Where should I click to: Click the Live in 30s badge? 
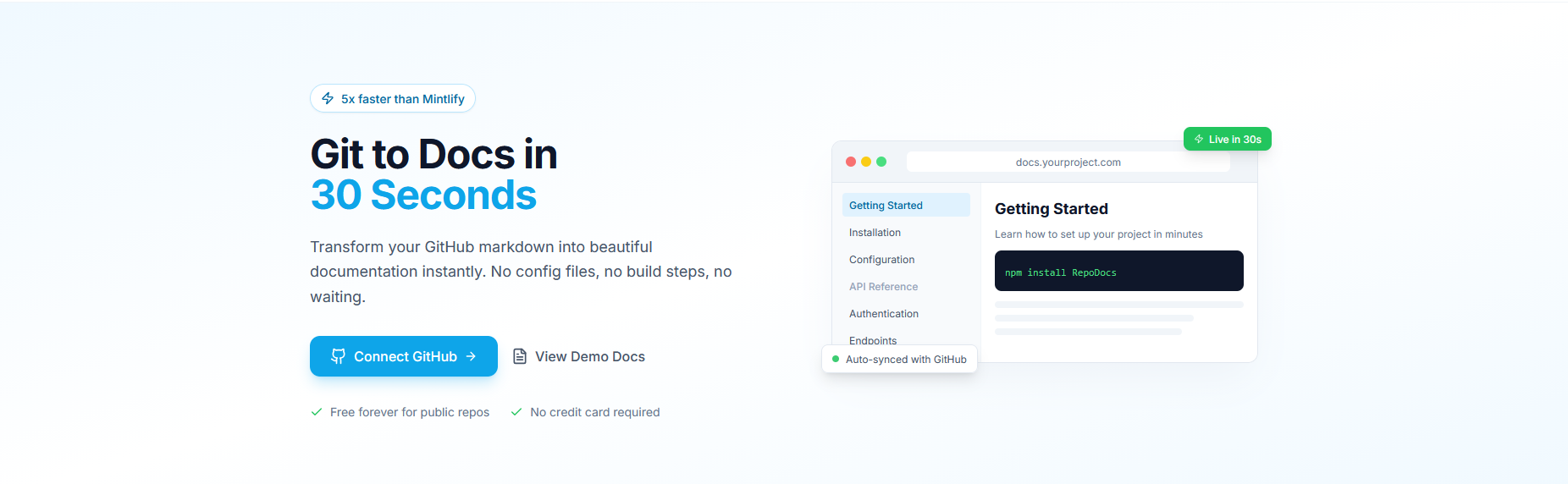point(1227,139)
